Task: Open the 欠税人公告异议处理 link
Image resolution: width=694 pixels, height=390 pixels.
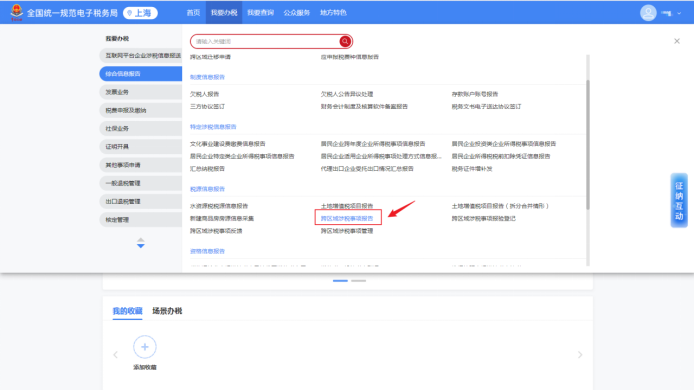Action: [x=347, y=94]
